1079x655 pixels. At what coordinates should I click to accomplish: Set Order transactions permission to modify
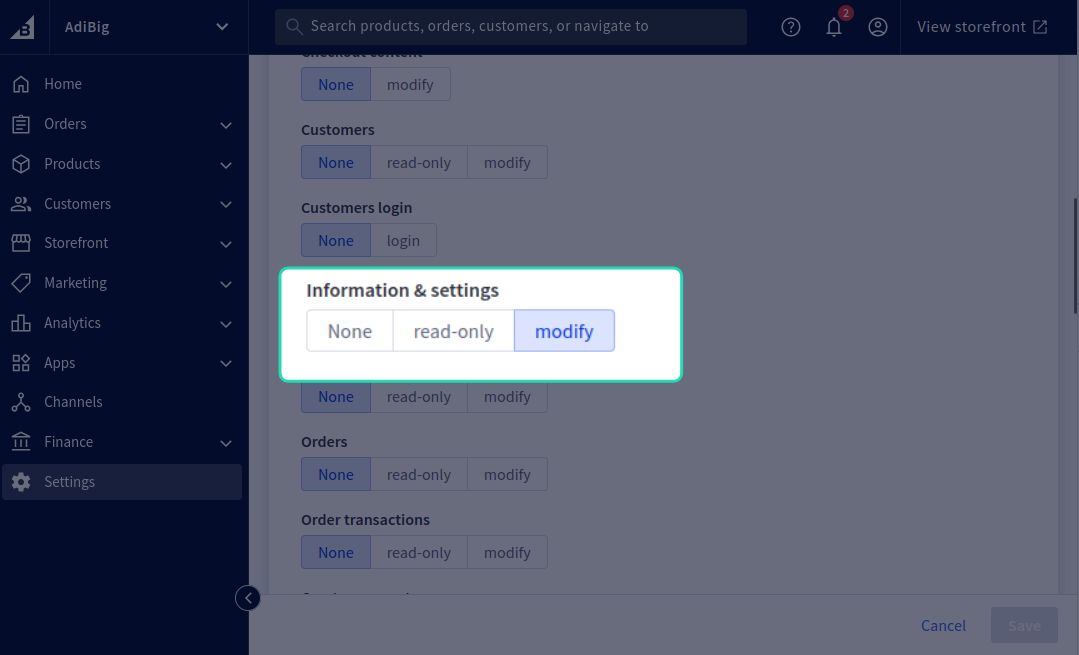(507, 552)
